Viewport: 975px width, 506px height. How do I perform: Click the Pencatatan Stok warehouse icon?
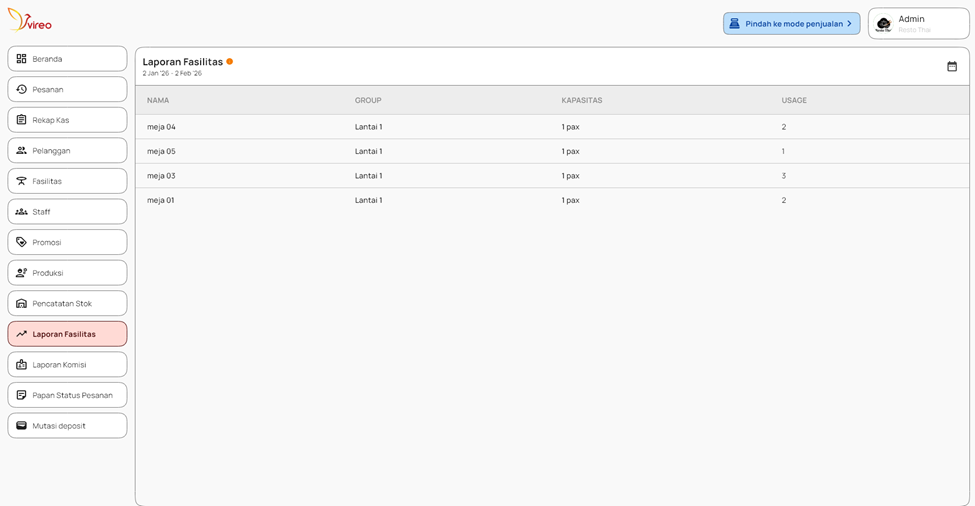pos(21,304)
